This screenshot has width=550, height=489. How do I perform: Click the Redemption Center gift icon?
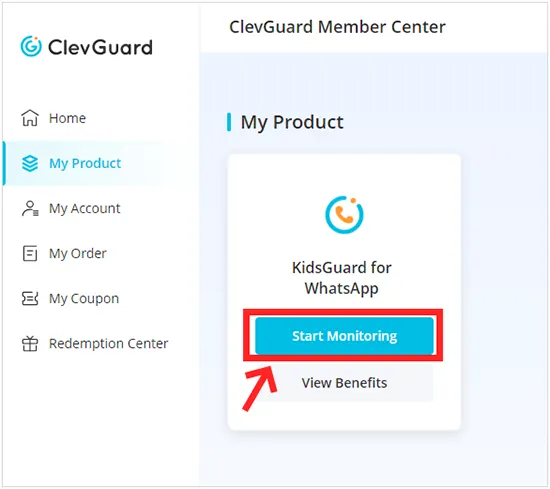[30, 343]
